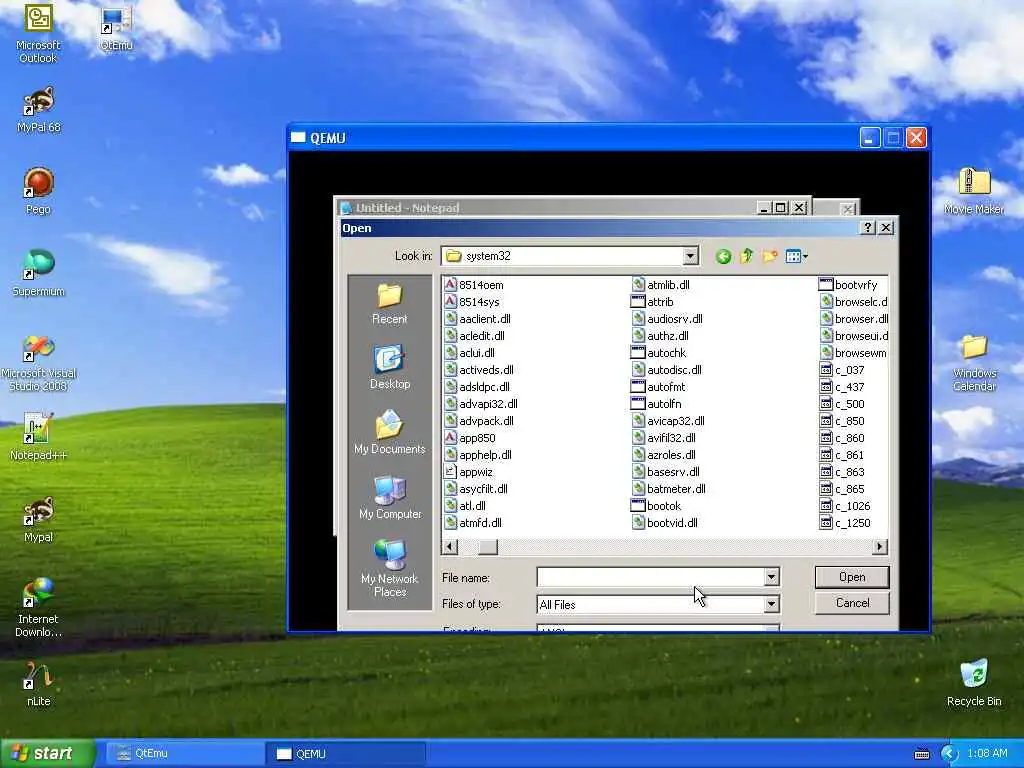The image size is (1024, 768).
Task: Select file atmlib.dll
Action: tap(661, 285)
